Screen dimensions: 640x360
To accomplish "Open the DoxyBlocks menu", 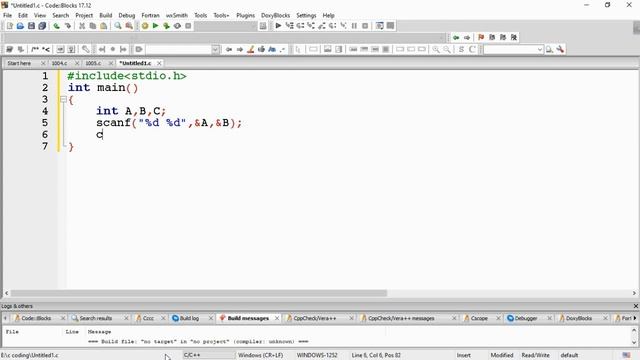I will pyautogui.click(x=276, y=15).
